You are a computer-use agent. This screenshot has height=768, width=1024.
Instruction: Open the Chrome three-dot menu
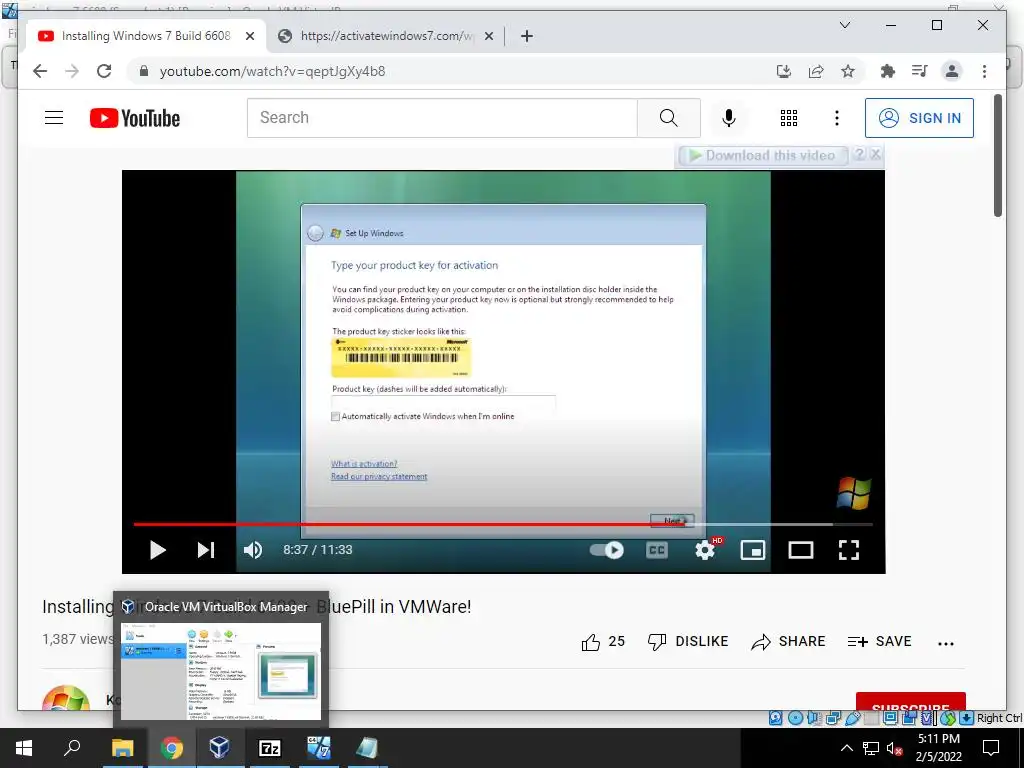tap(984, 71)
